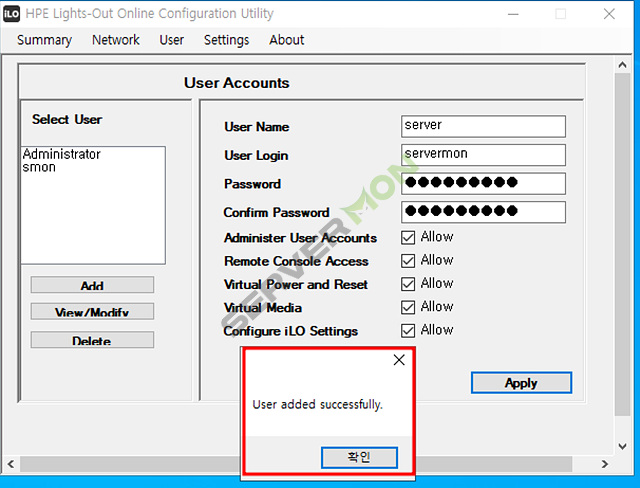Toggle Virtual Power and Reset Allow checkbox

[x=408, y=284]
